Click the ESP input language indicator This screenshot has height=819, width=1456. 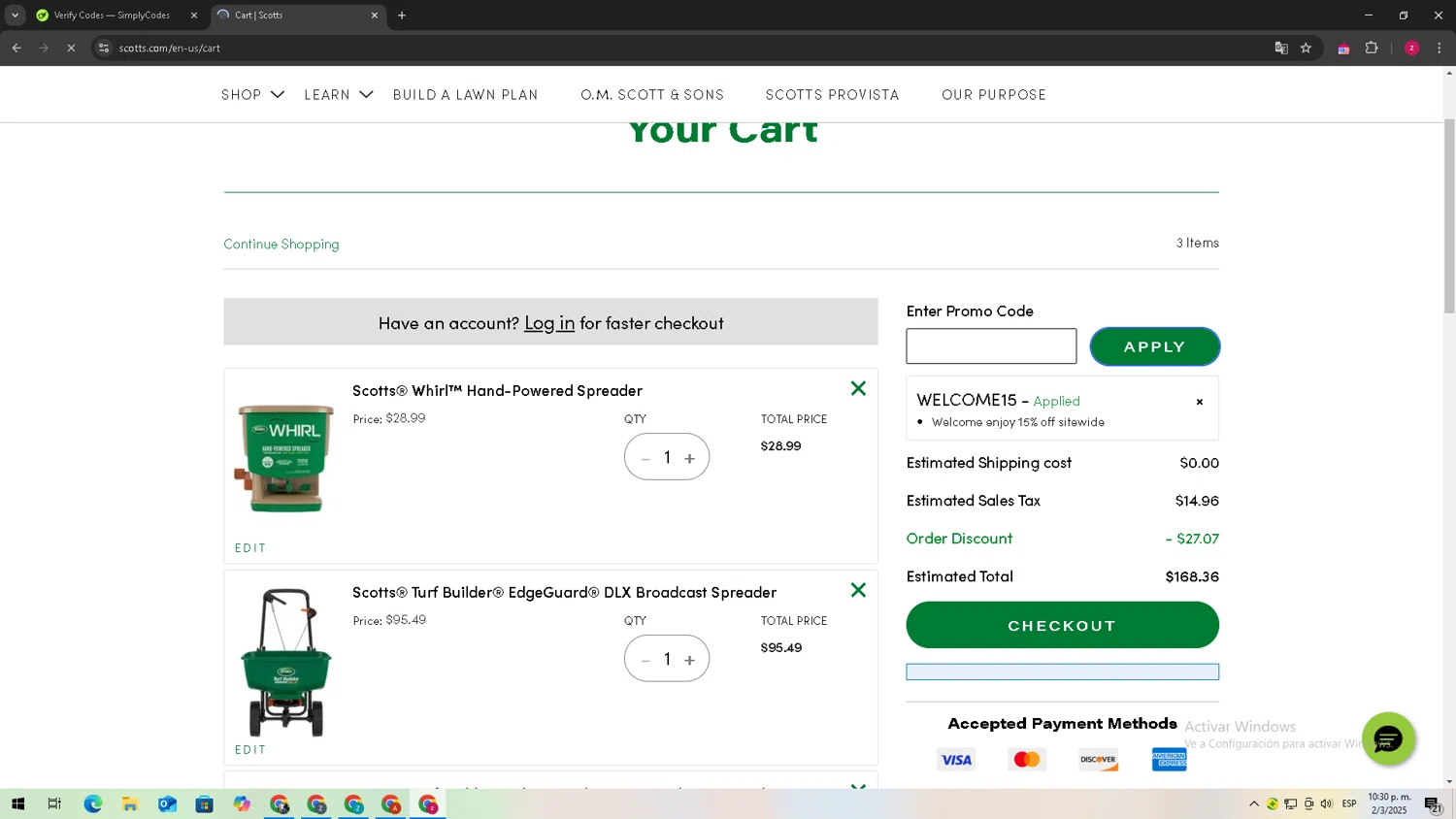coord(1349,803)
